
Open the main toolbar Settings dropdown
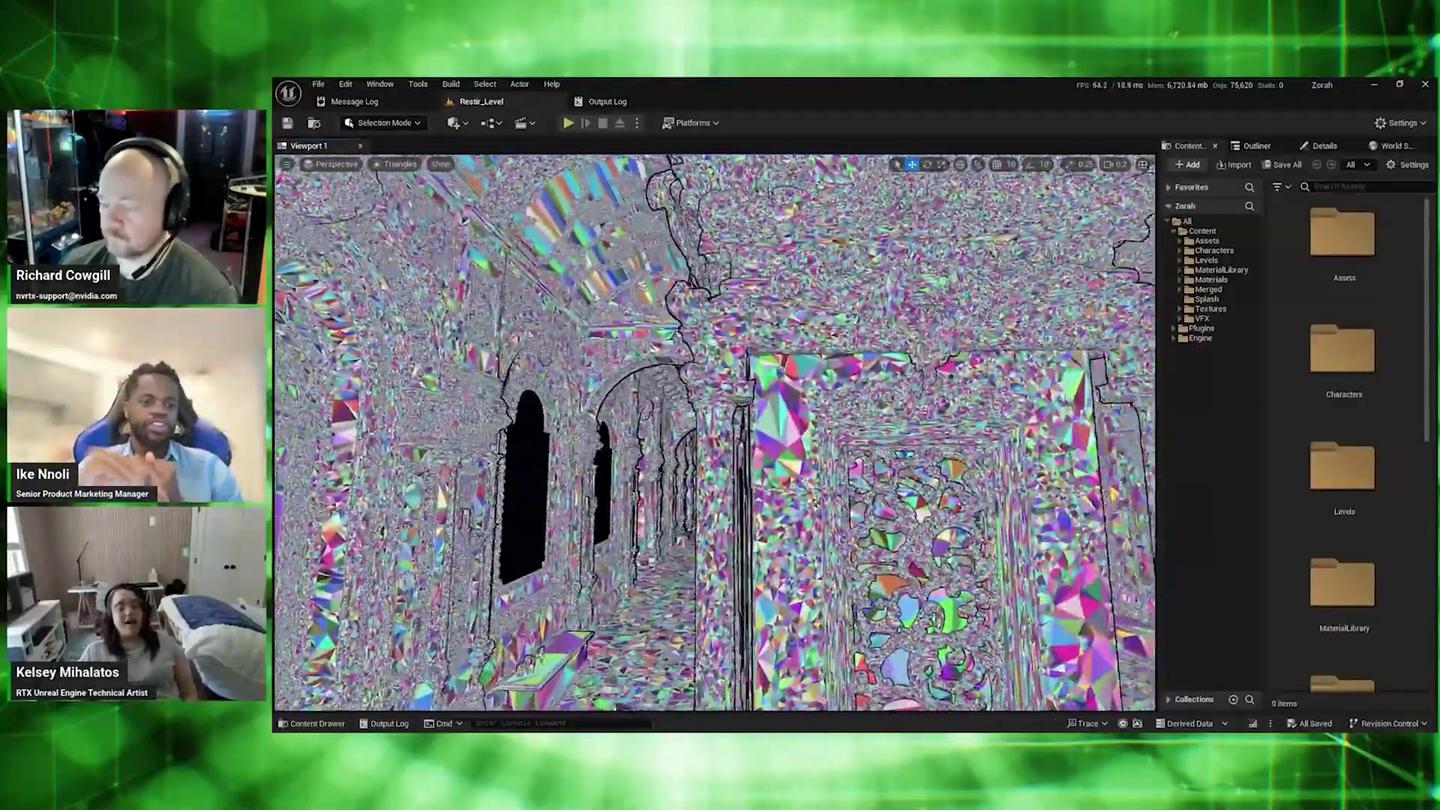(1401, 123)
